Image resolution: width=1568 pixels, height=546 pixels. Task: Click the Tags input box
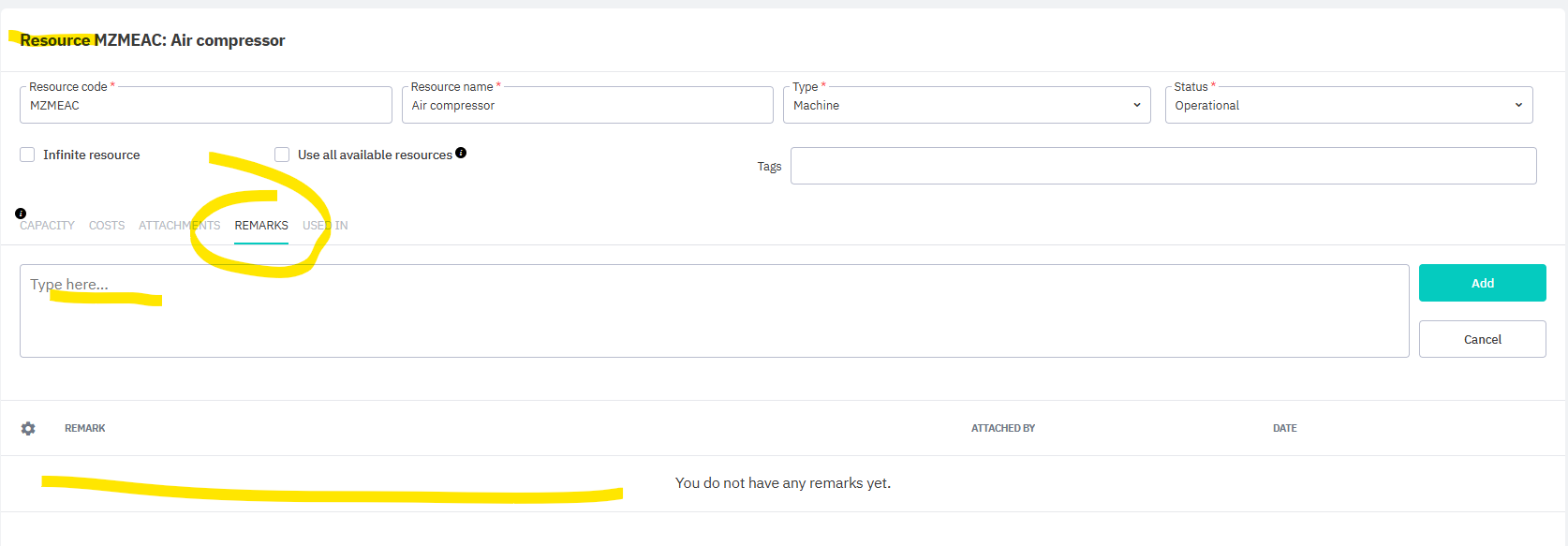[1162, 166]
